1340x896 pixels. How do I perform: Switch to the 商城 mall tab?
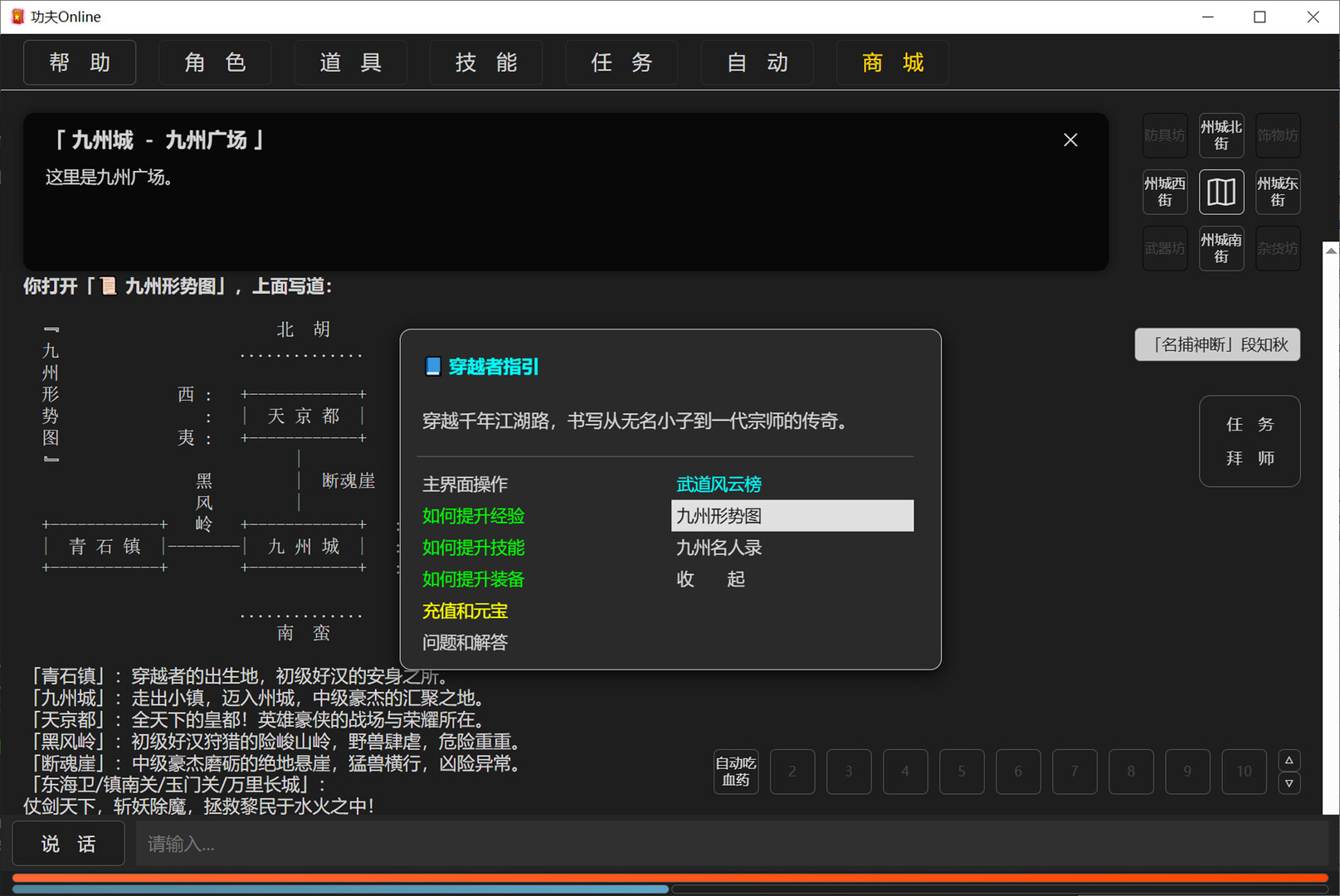pyautogui.click(x=893, y=62)
